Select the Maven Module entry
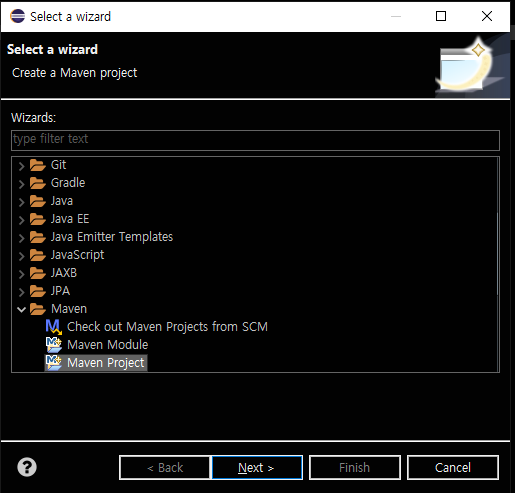Viewport: 515px width, 493px height. 108,345
